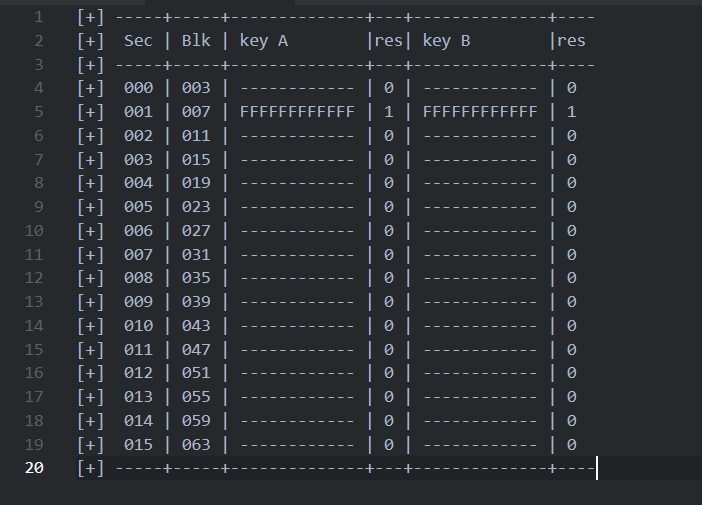Click line number 20 in the gutter
The image size is (702, 505).
[35, 468]
